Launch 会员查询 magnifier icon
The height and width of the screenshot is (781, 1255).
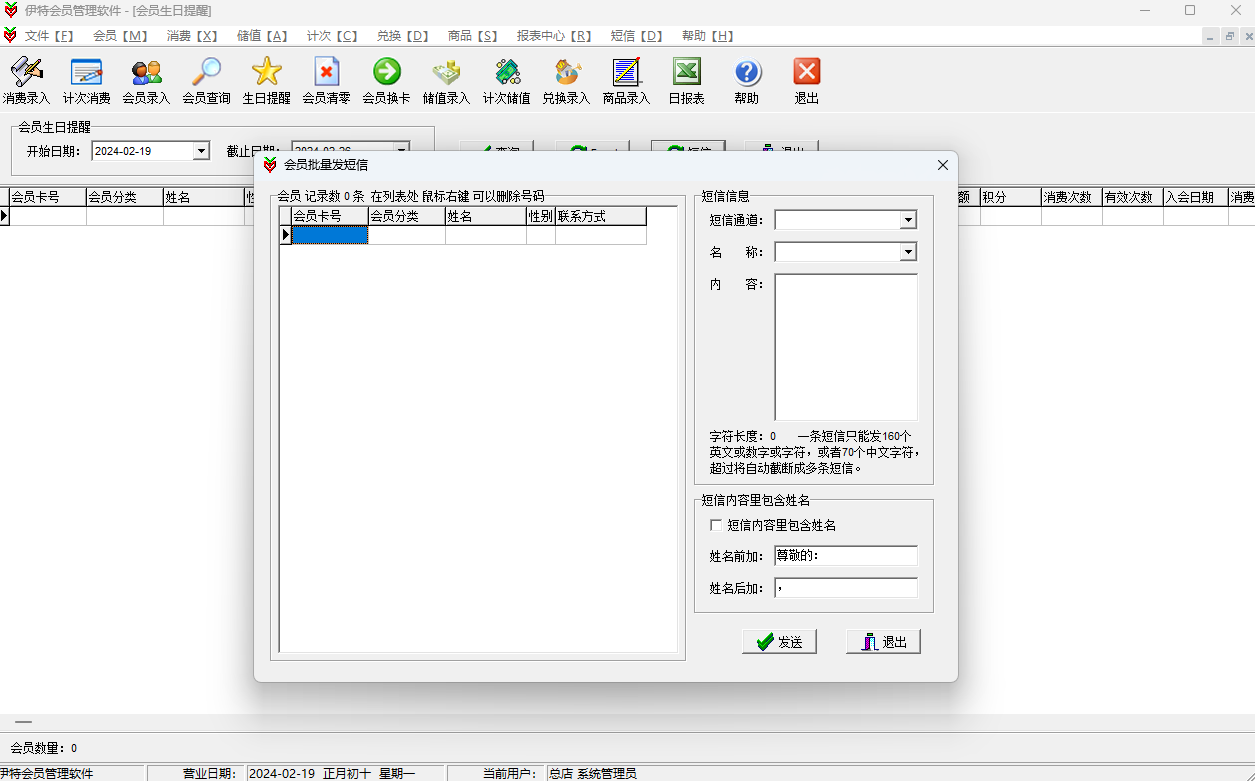206,81
